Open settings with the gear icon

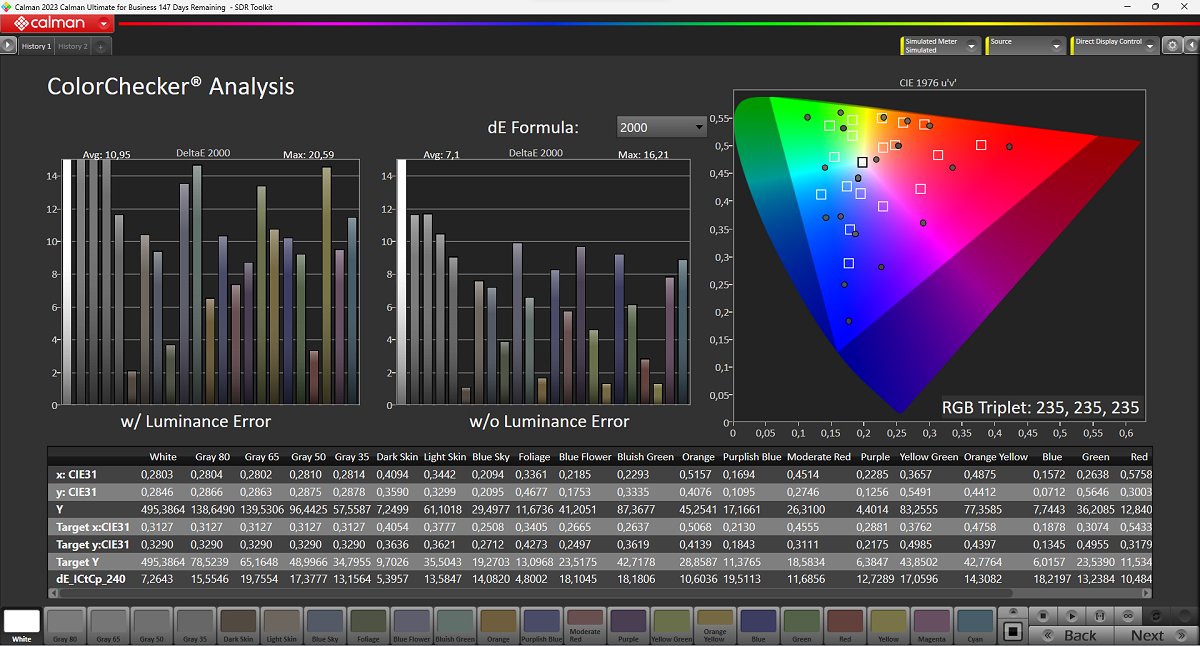click(1171, 46)
